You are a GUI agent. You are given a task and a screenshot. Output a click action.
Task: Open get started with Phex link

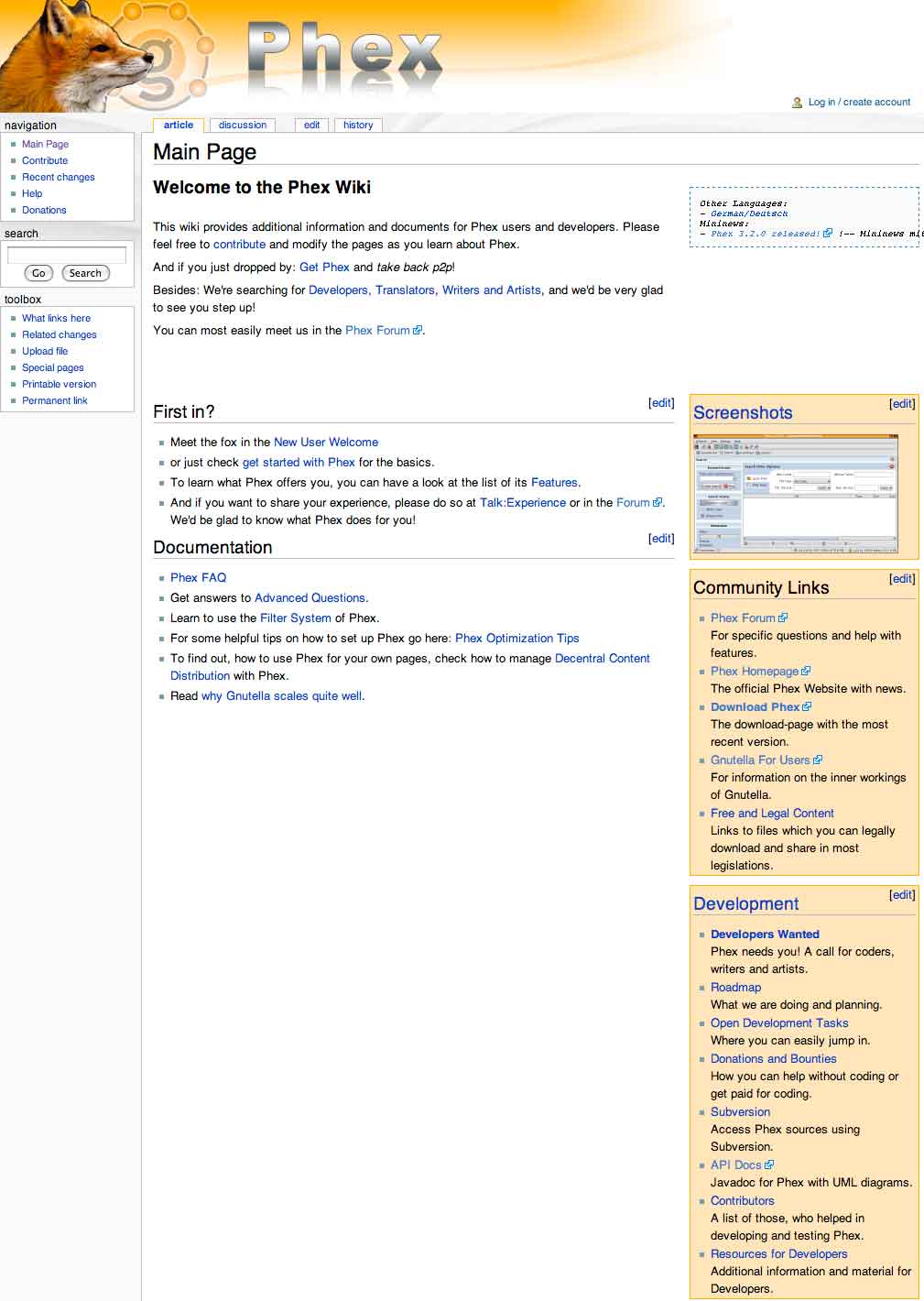299,463
